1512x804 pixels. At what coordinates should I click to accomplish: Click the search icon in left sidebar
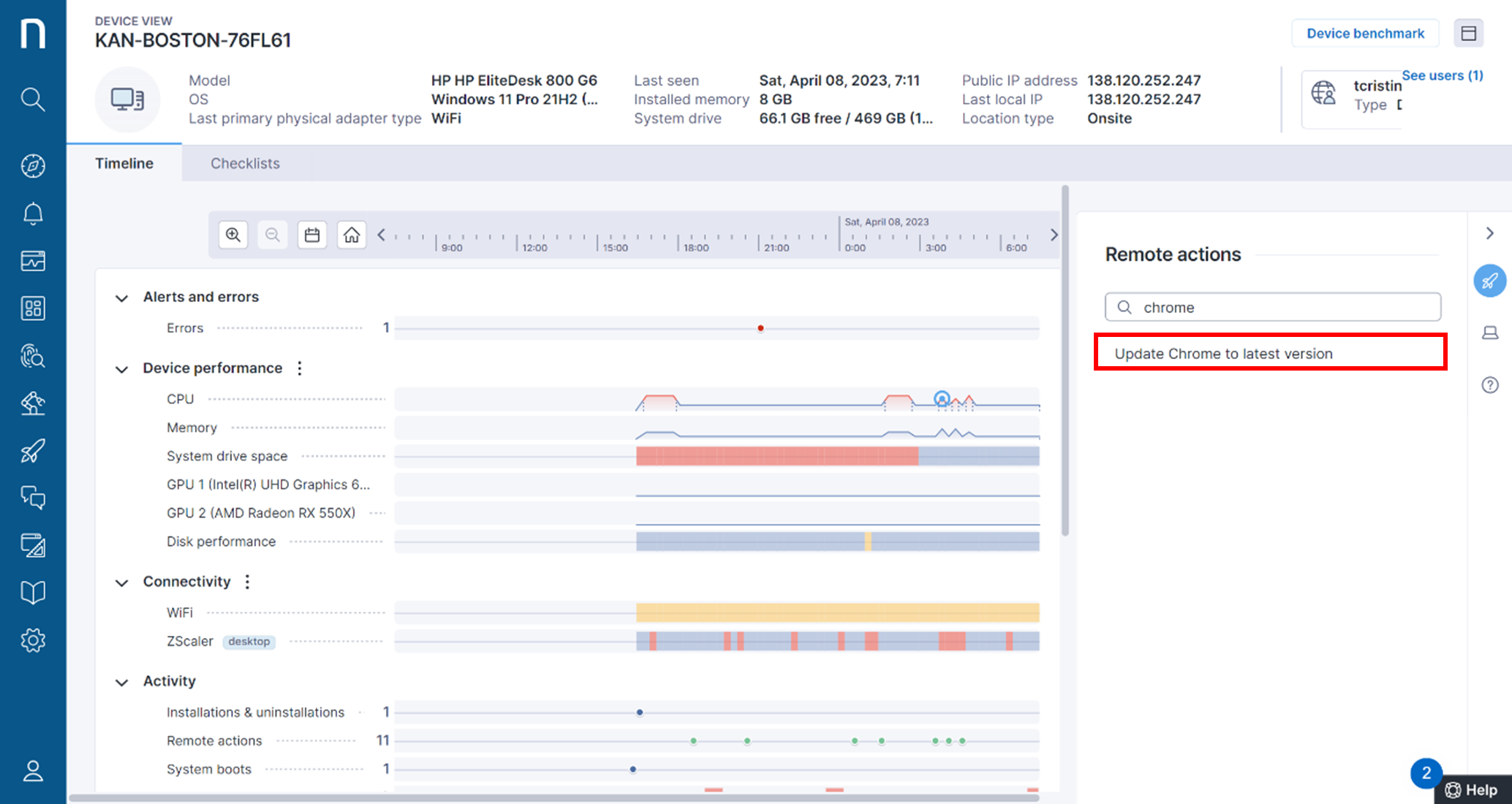[x=32, y=99]
